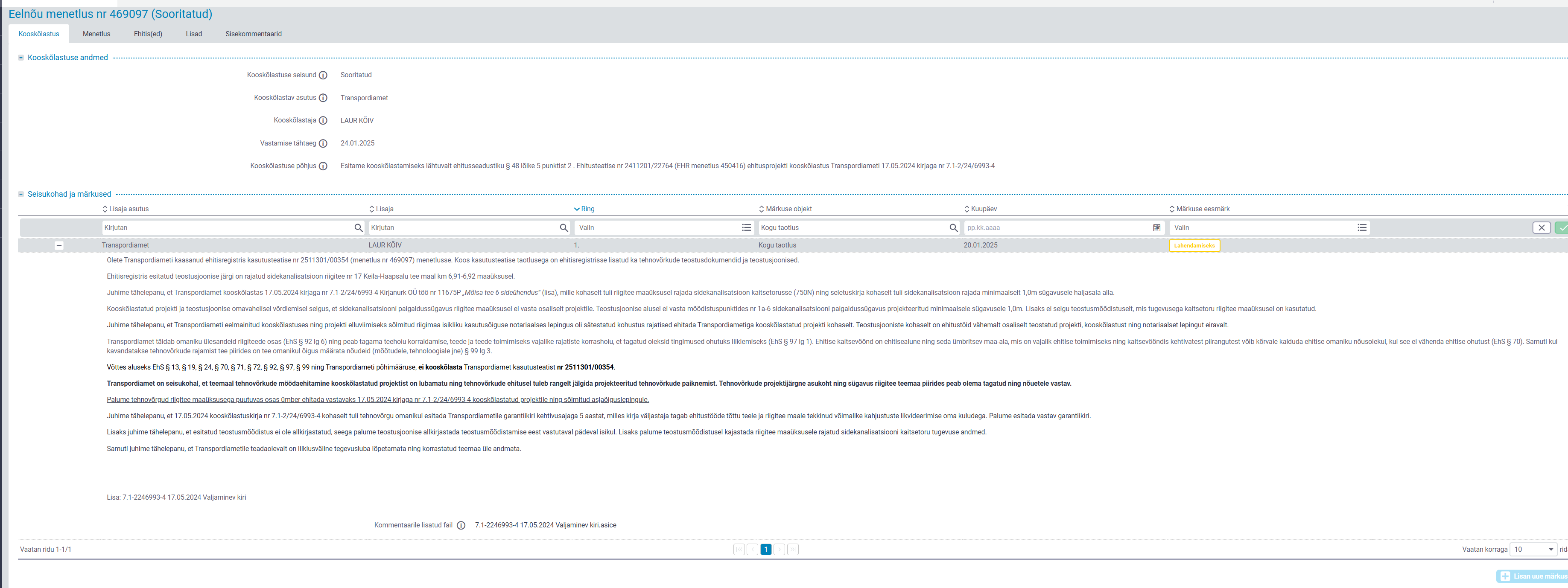Click the Lahendamiseks status badge
The height and width of the screenshot is (588, 1568).
coord(1194,246)
